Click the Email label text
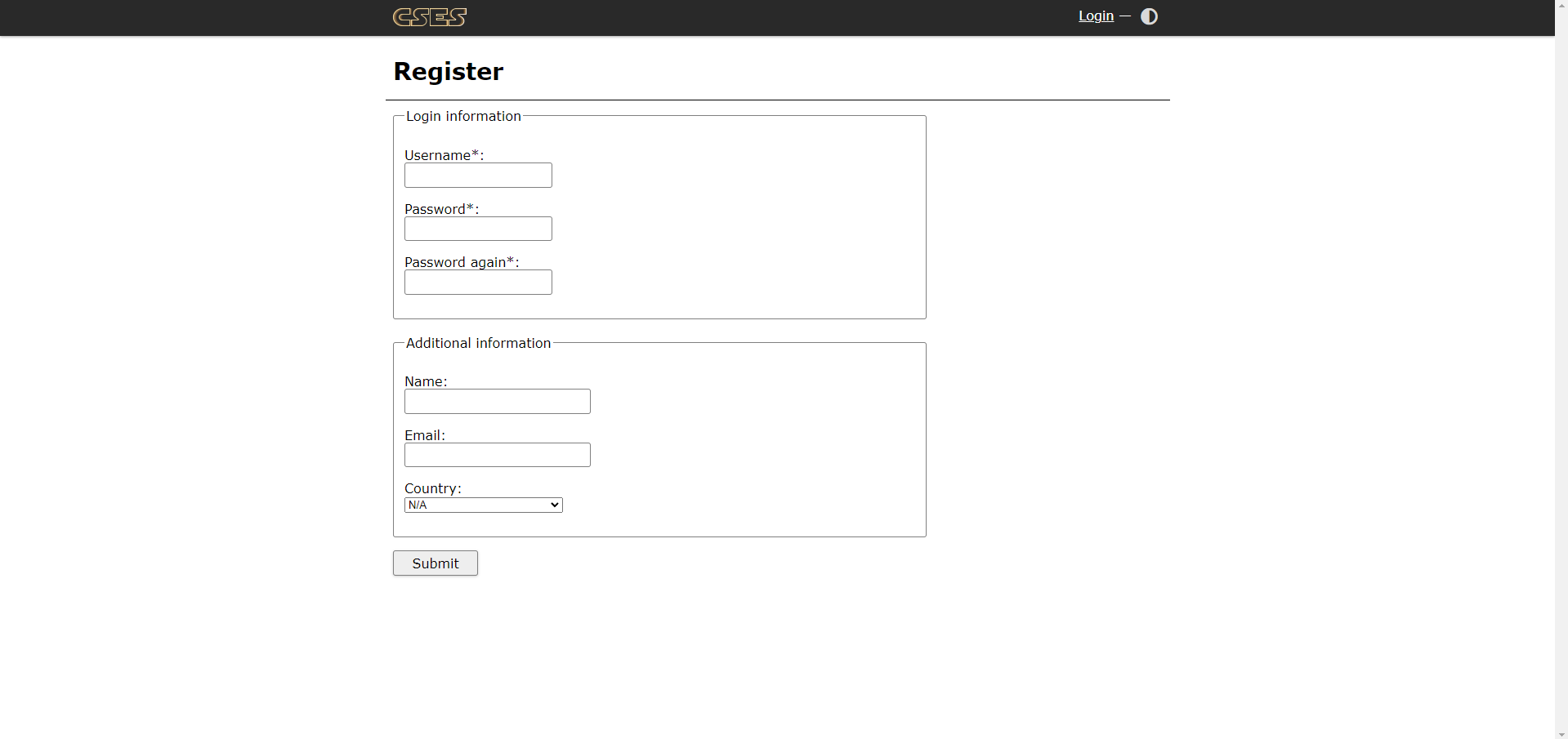The width and height of the screenshot is (1568, 739). point(423,436)
